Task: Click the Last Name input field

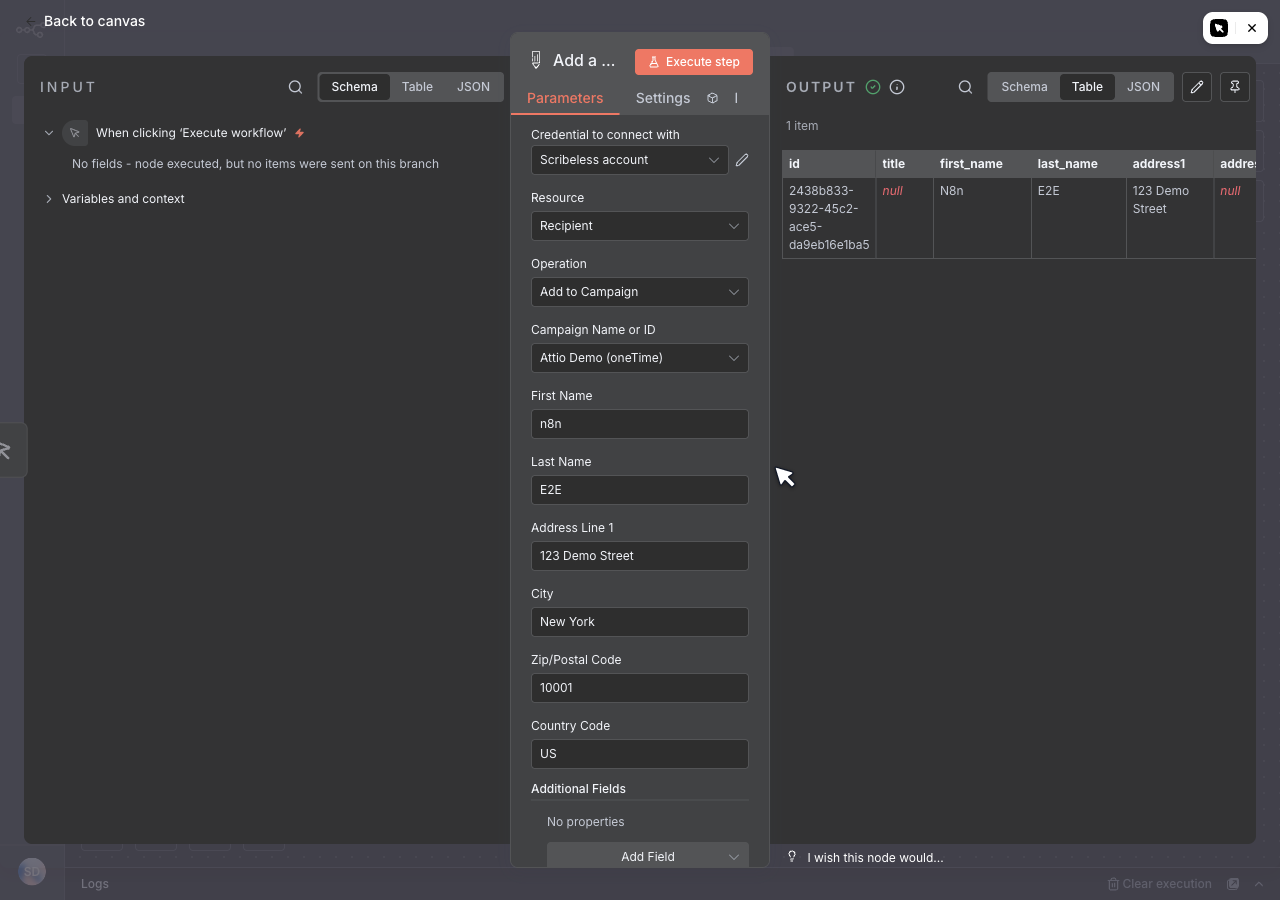Action: pos(640,490)
